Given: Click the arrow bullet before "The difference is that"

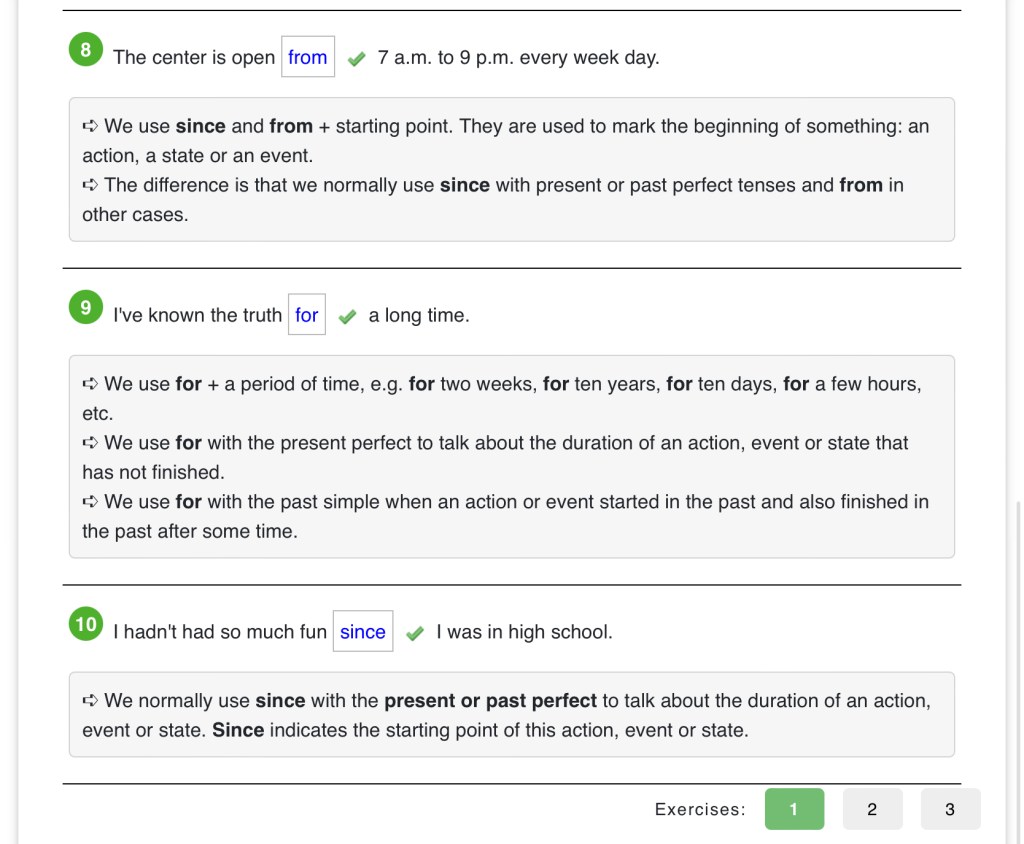Looking at the screenshot, I should (90, 185).
